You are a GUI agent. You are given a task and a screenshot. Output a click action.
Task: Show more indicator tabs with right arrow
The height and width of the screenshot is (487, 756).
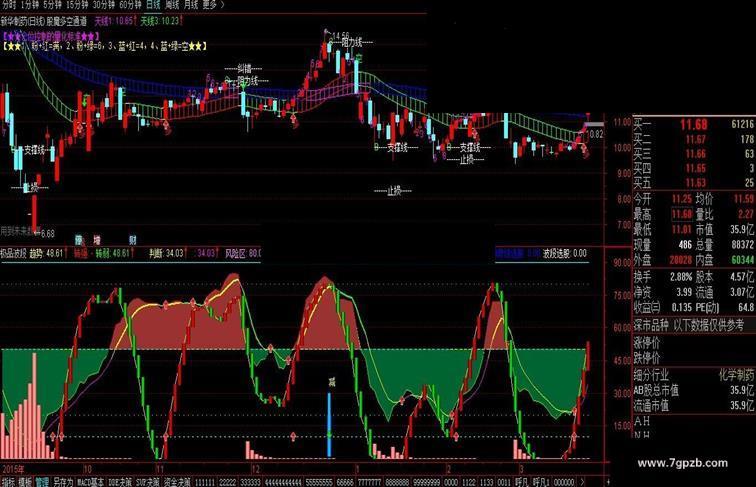click(582, 482)
